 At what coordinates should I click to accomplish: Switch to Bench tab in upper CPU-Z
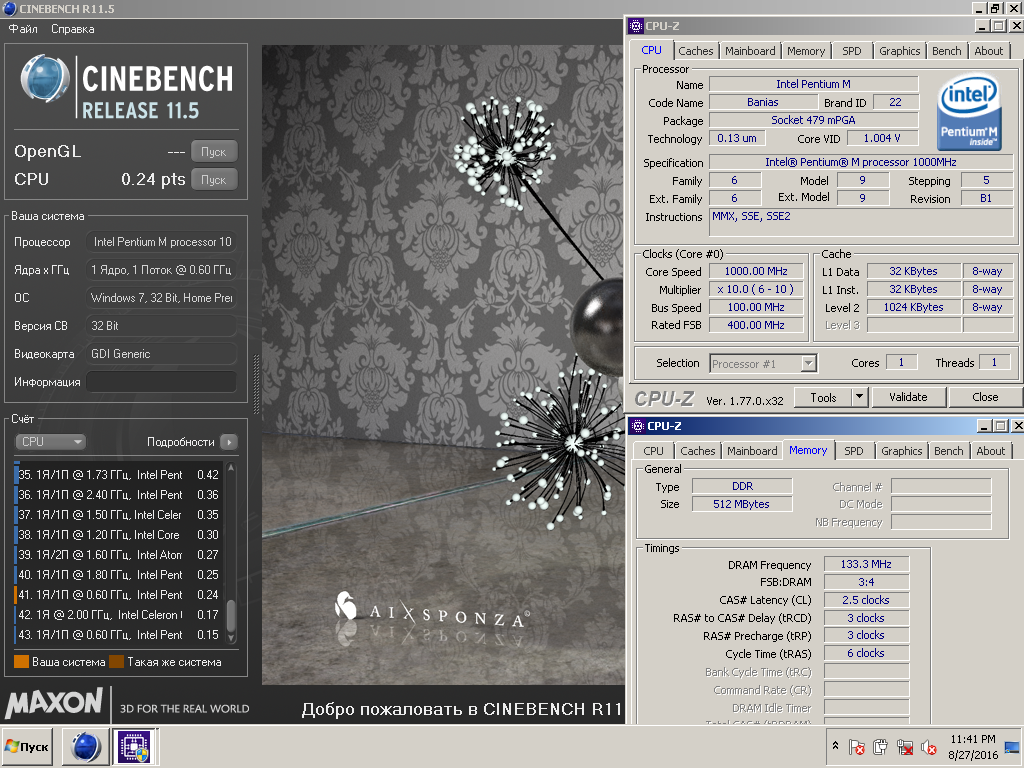(946, 51)
